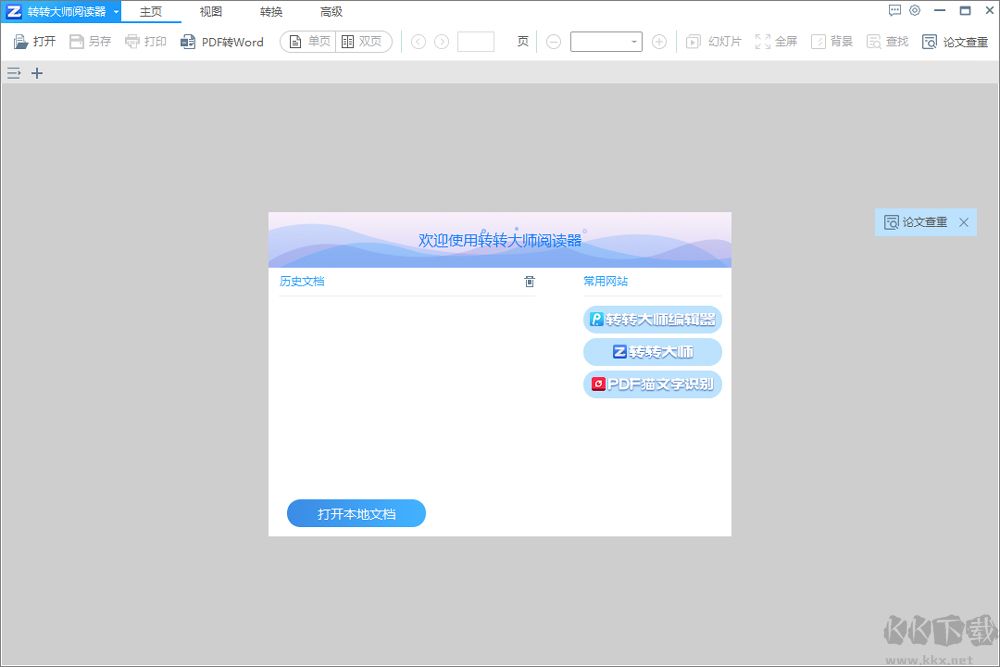The image size is (1000, 667).
Task: Open the 视图 tab
Action: click(211, 11)
